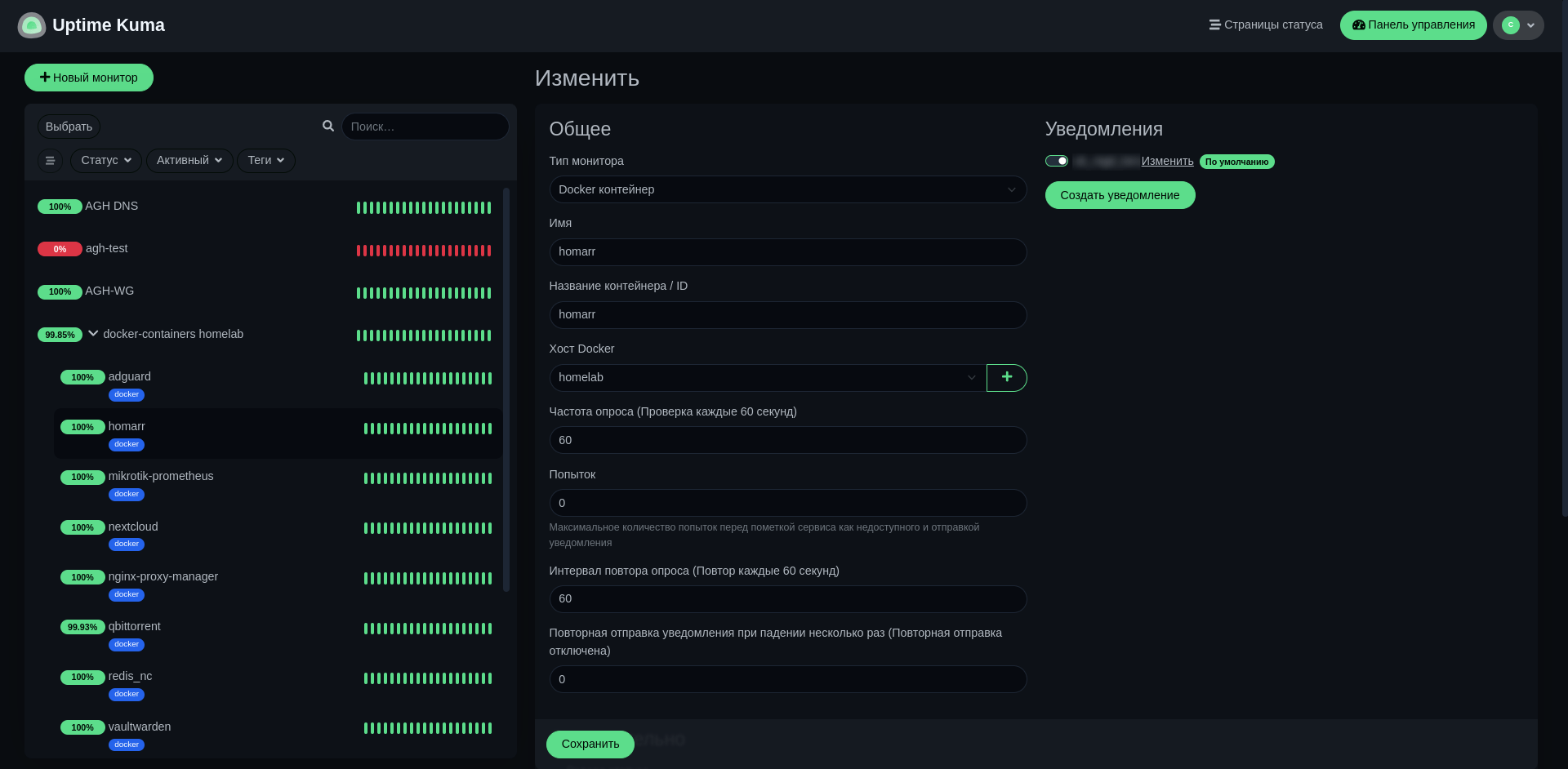Click the Название контейнера / ID field
Image resolution: width=1568 pixels, height=769 pixels.
click(x=788, y=315)
